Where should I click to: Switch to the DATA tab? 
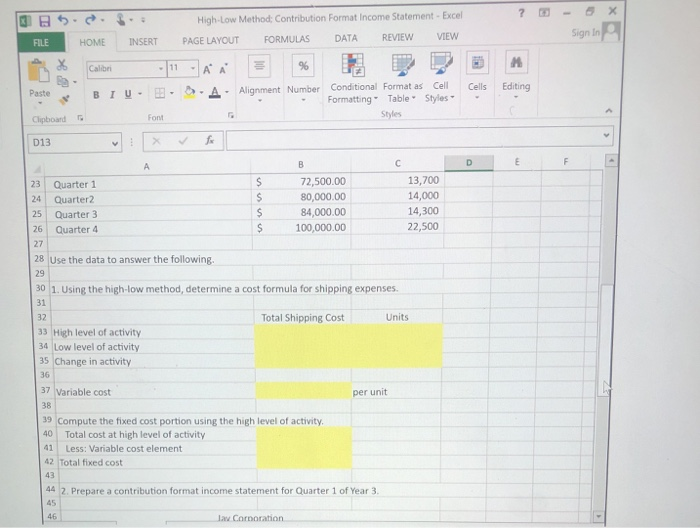[346, 38]
